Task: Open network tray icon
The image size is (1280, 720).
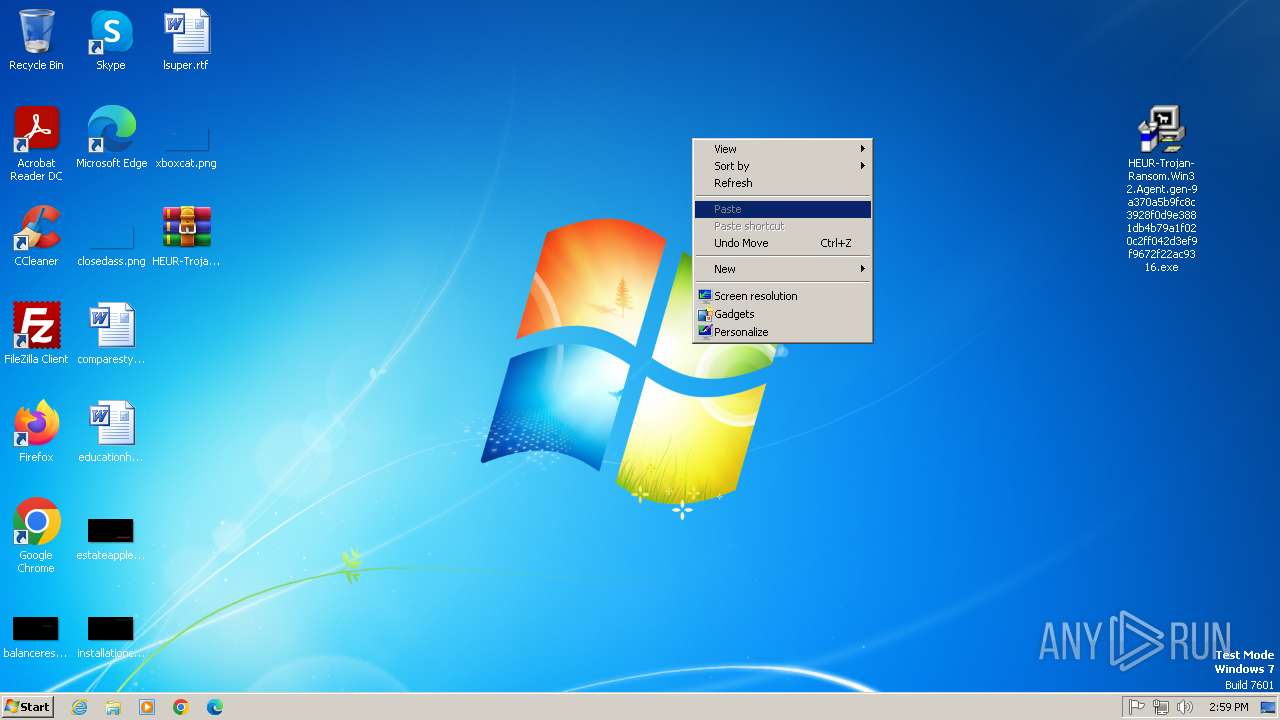Action: pyautogui.click(x=1161, y=707)
